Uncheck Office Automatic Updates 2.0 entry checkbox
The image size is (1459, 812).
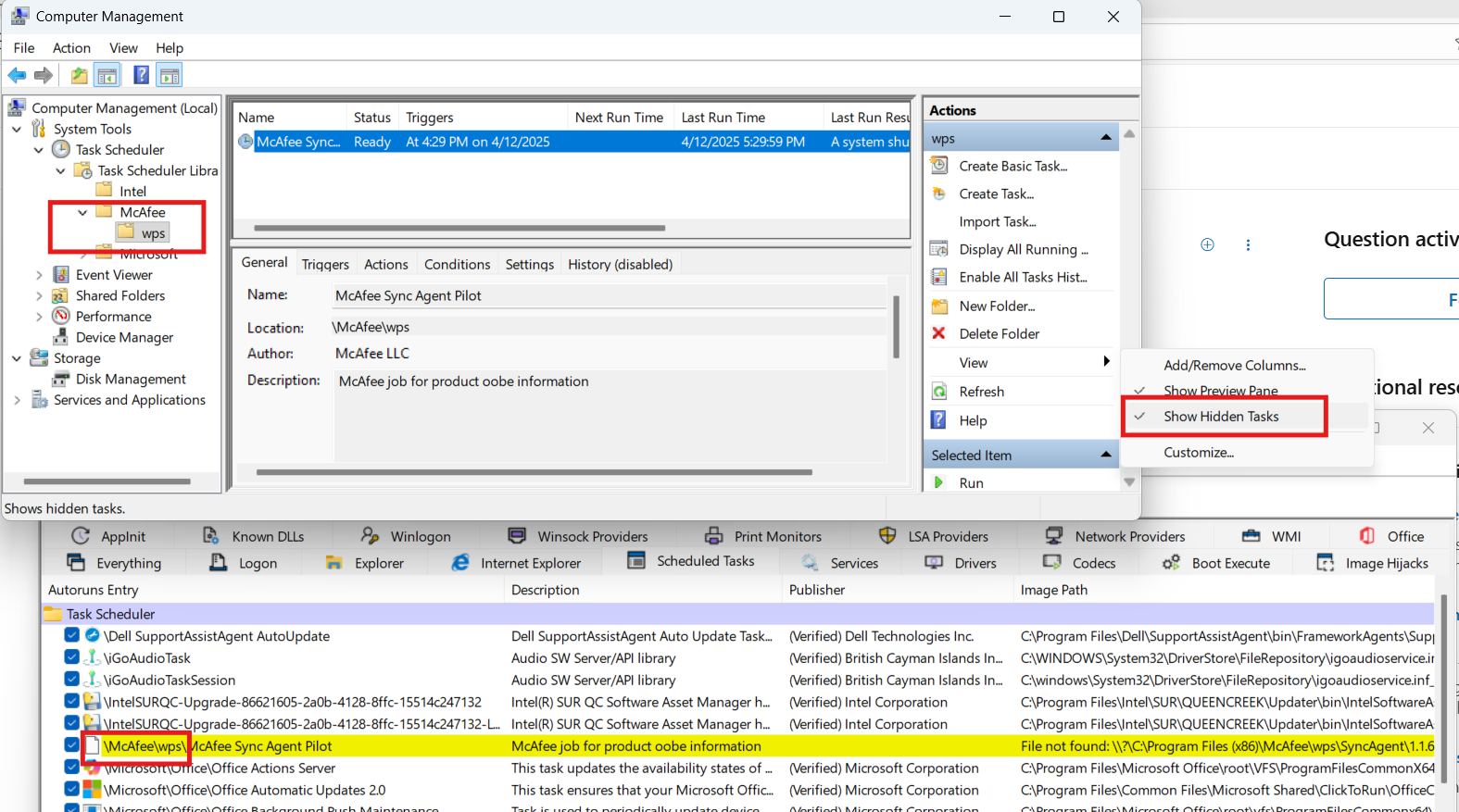[x=71, y=789]
